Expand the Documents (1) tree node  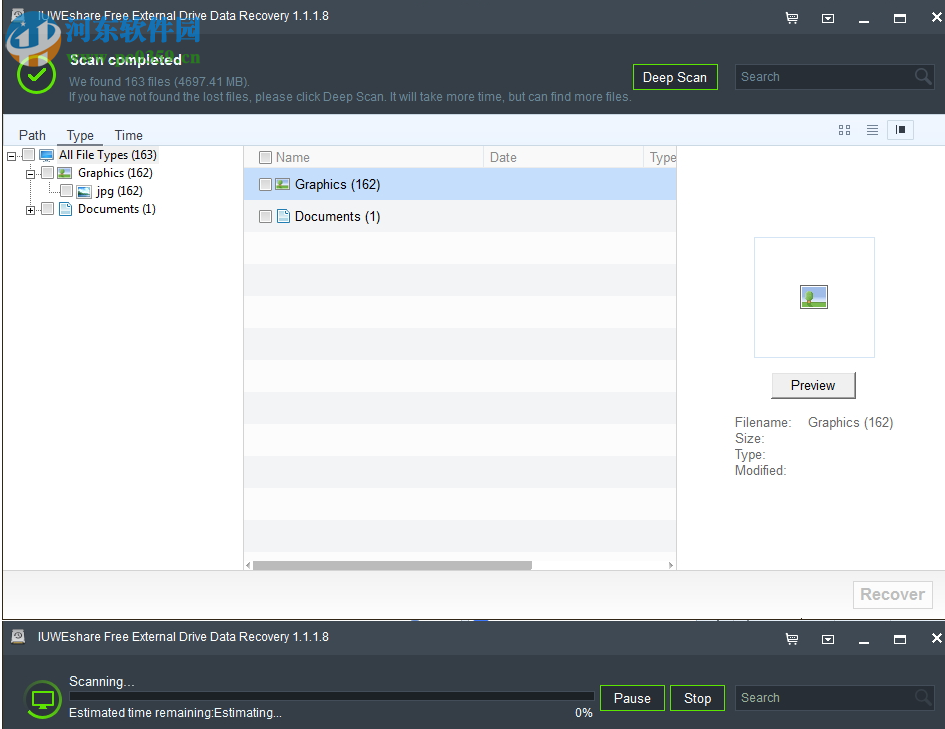(x=28, y=209)
